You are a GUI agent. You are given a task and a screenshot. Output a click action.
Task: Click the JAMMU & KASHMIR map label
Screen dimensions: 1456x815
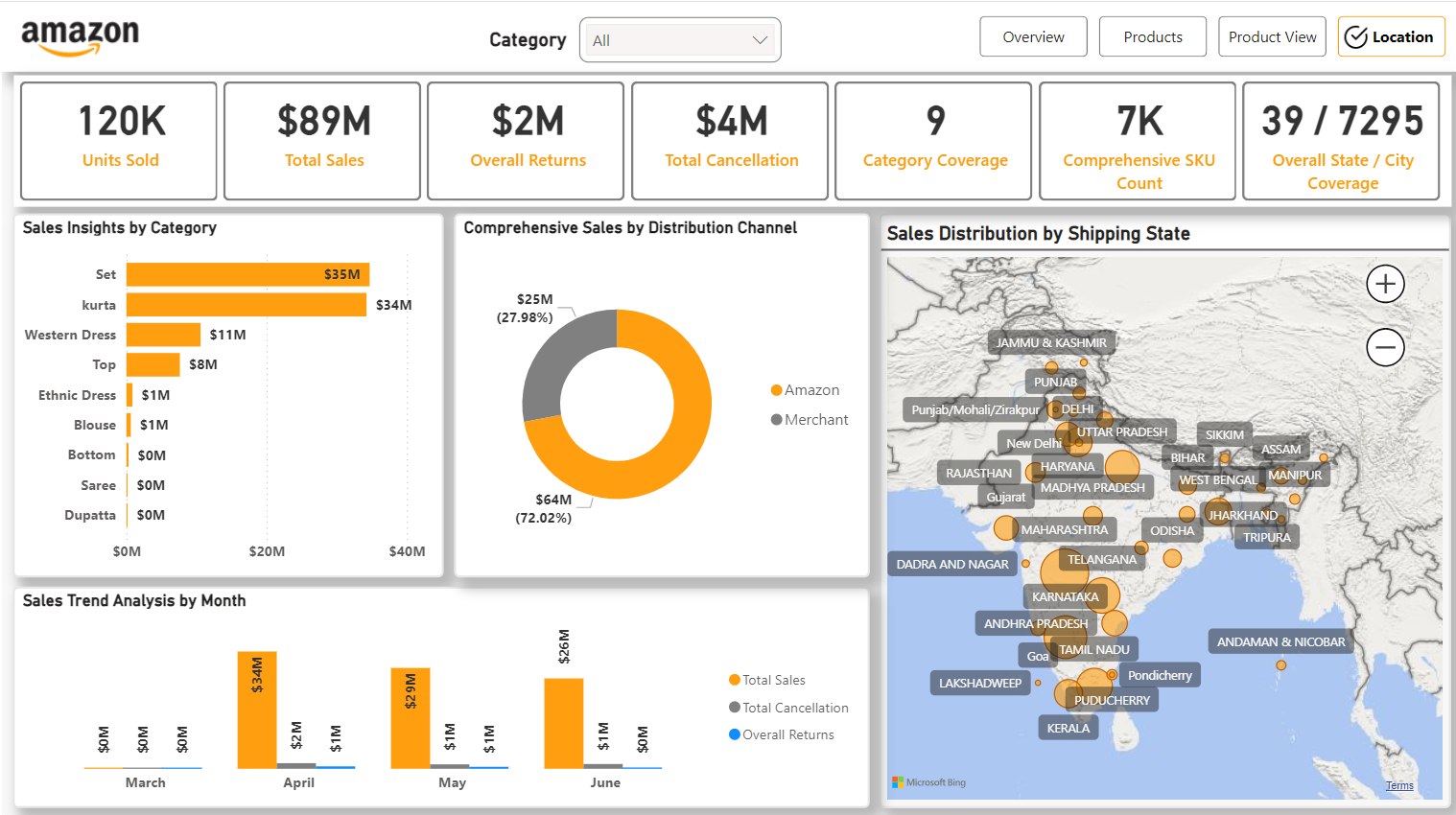click(x=1050, y=342)
